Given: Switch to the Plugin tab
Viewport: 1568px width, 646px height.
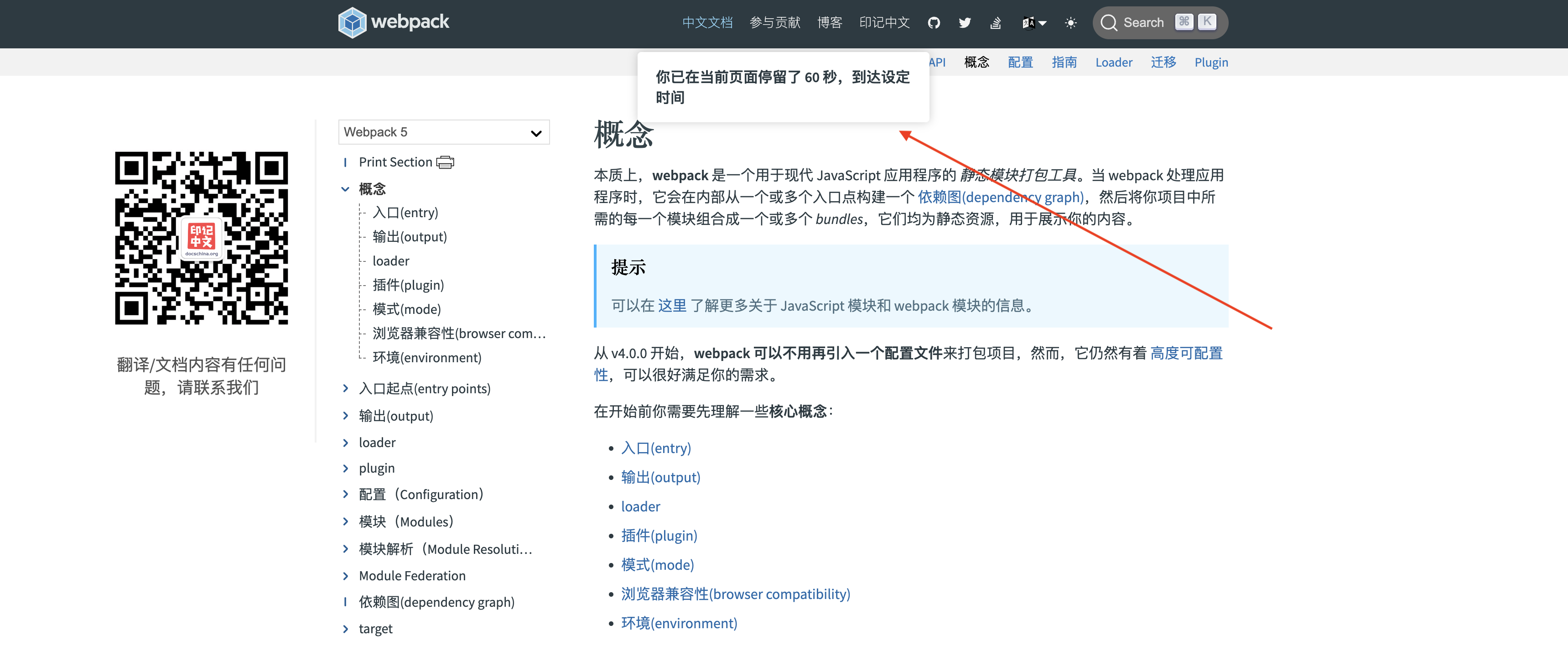Looking at the screenshot, I should (1211, 62).
